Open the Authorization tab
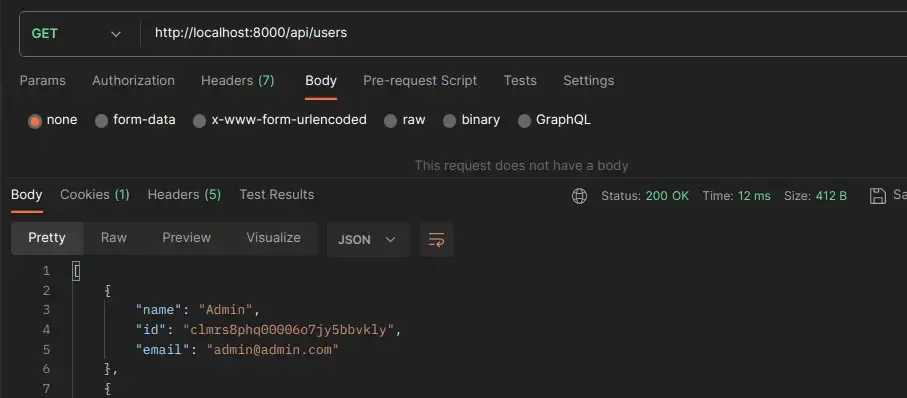The width and height of the screenshot is (907, 398). 133,80
